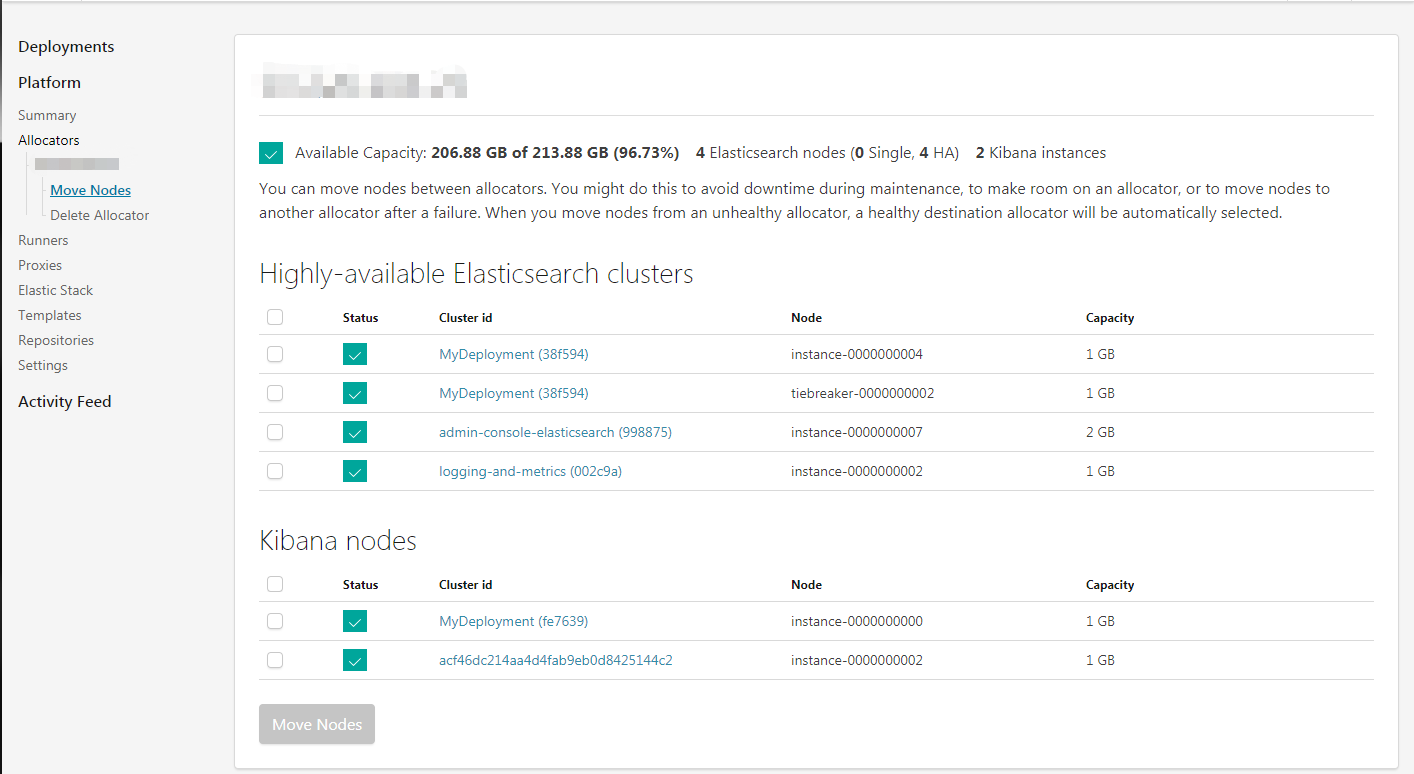
Task: Open the Activity Feed section
Action: click(x=65, y=402)
